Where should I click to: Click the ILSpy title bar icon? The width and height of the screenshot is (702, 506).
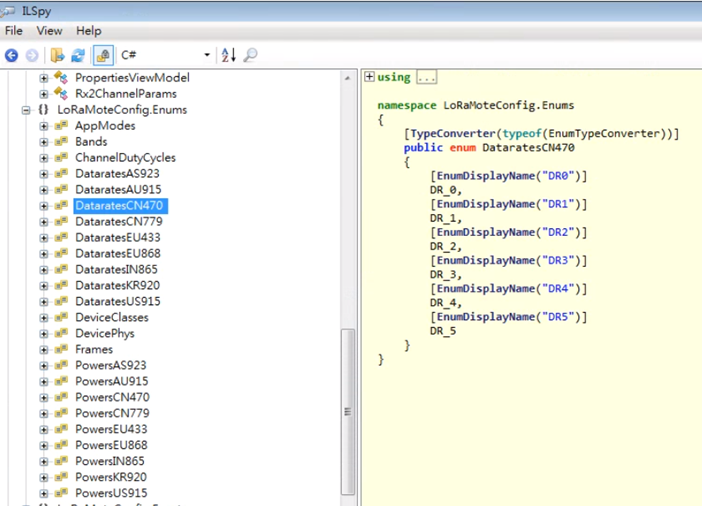pyautogui.click(x=8, y=10)
